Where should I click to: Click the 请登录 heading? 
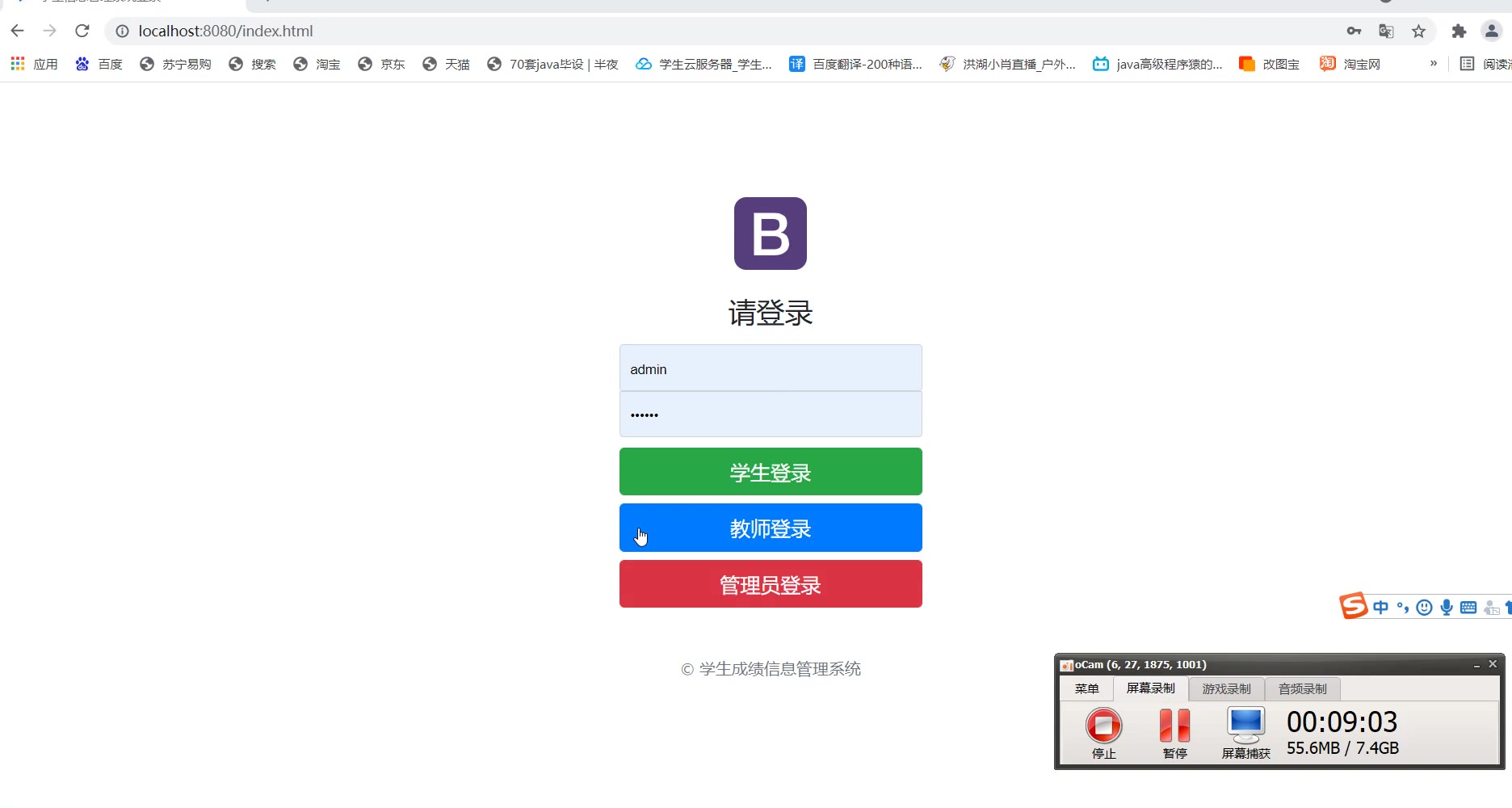click(x=771, y=313)
